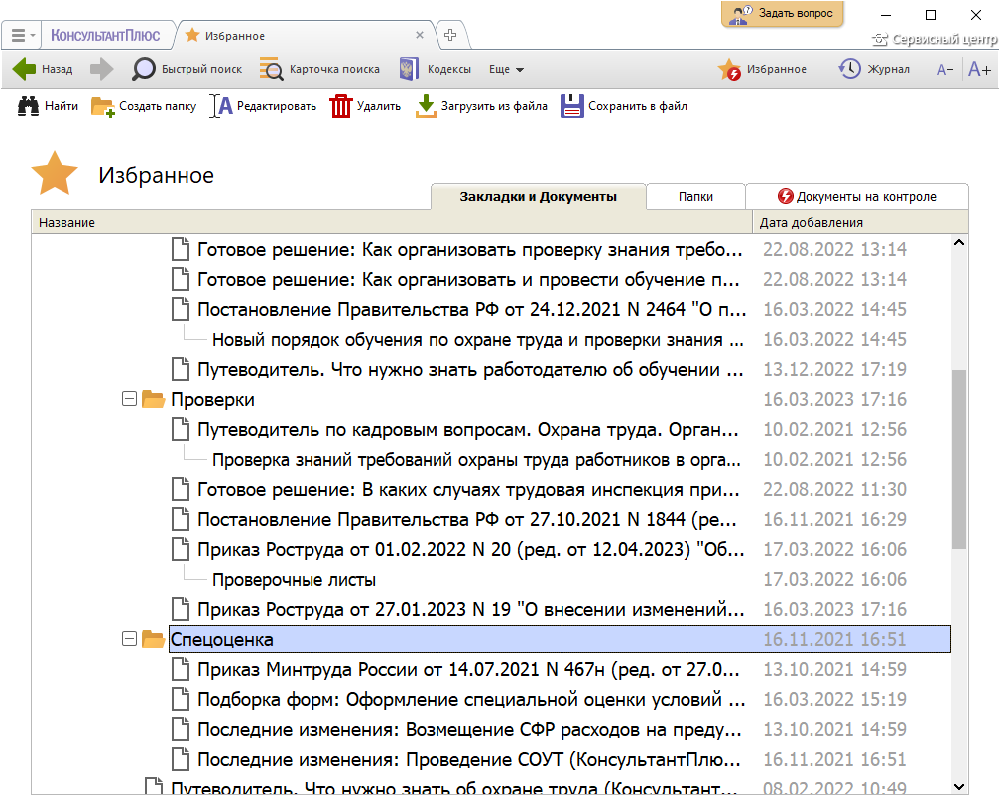Click the Задать вопрос button
Viewport: 1000px width, 800px height.
click(x=782, y=14)
